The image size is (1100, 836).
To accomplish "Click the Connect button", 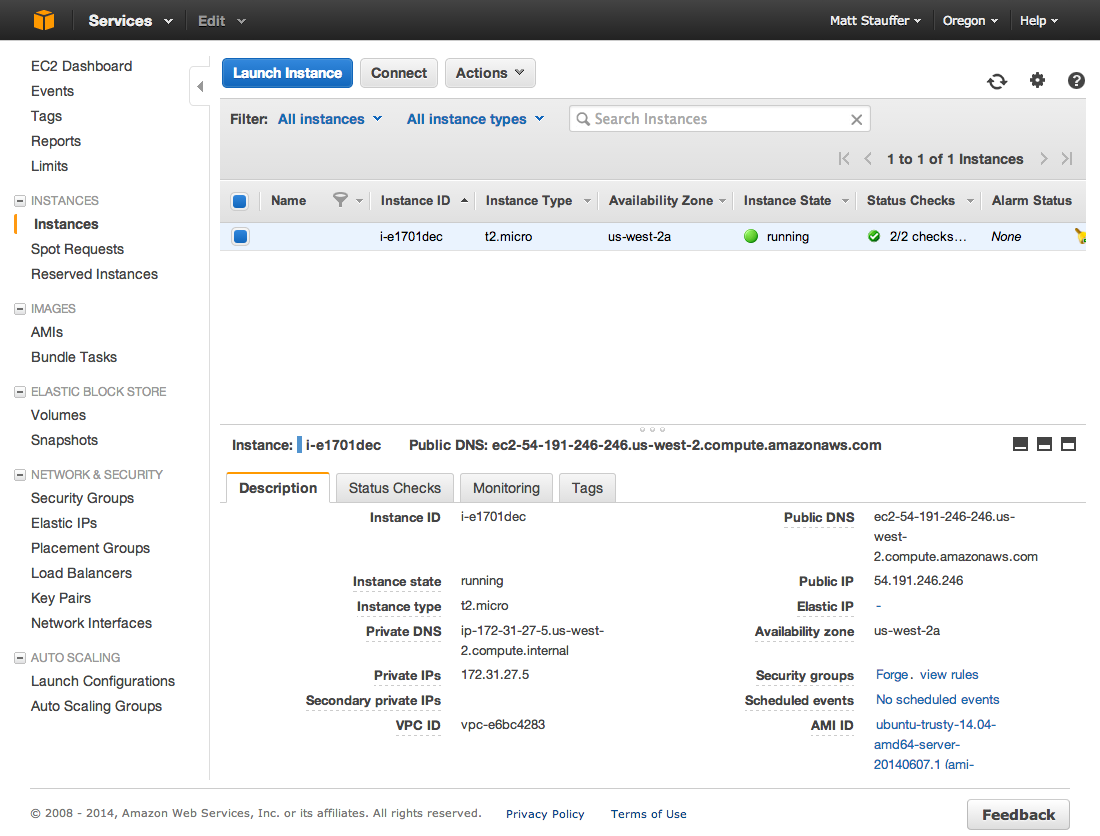I will pos(398,73).
